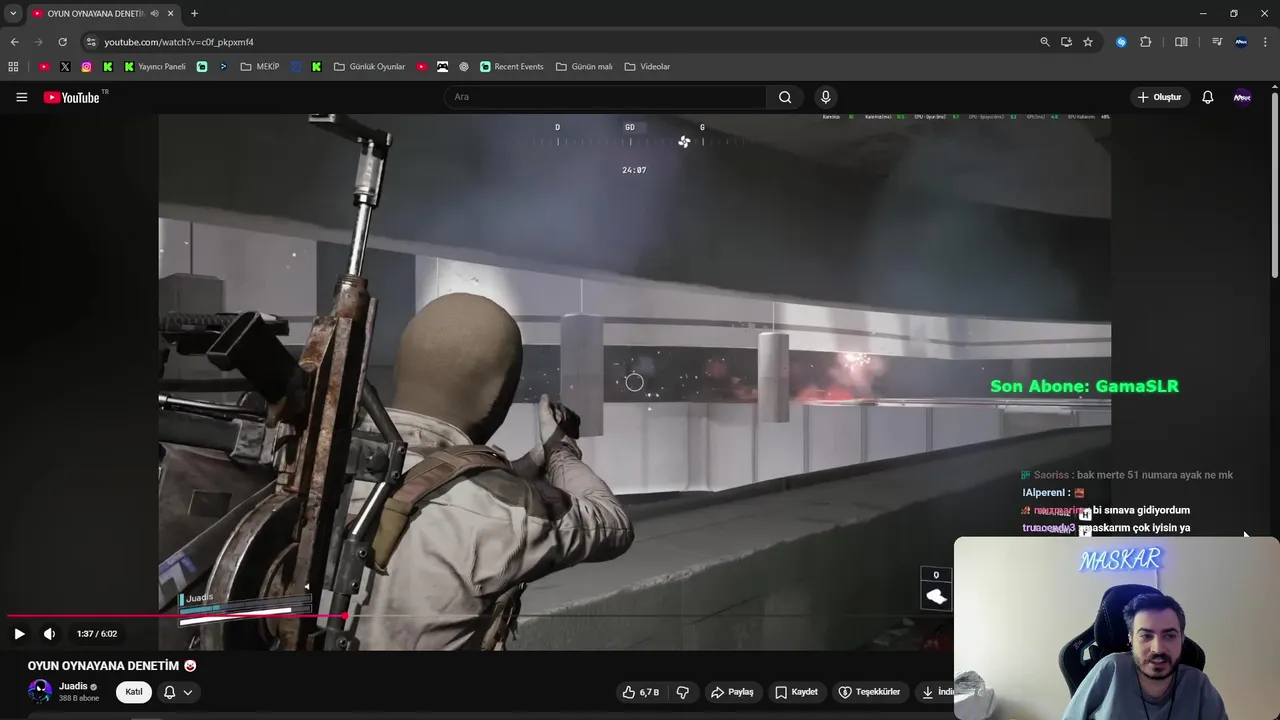This screenshot has height=720, width=1280.
Task: Expand the tab search chevron
Action: [x=13, y=13]
